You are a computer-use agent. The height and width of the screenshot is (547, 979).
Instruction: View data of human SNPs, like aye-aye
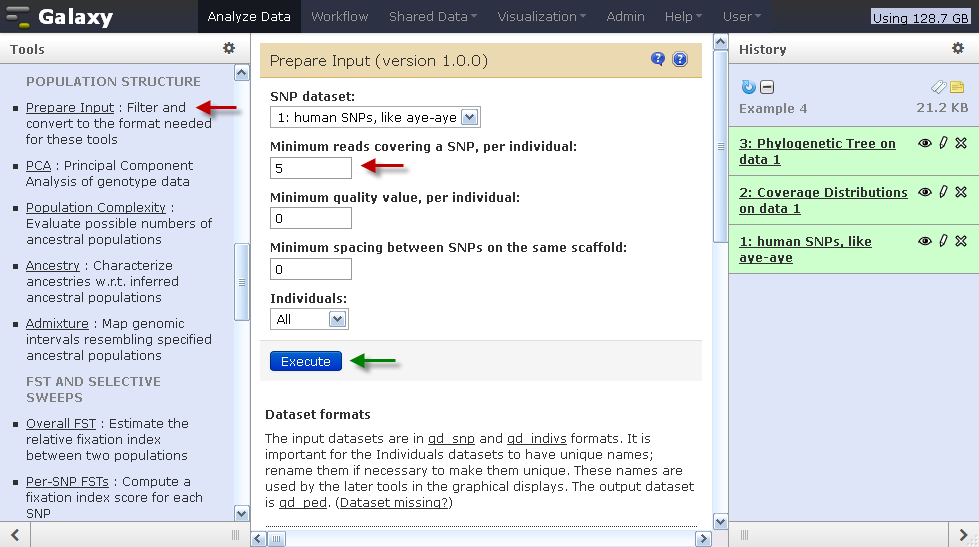[925, 240]
